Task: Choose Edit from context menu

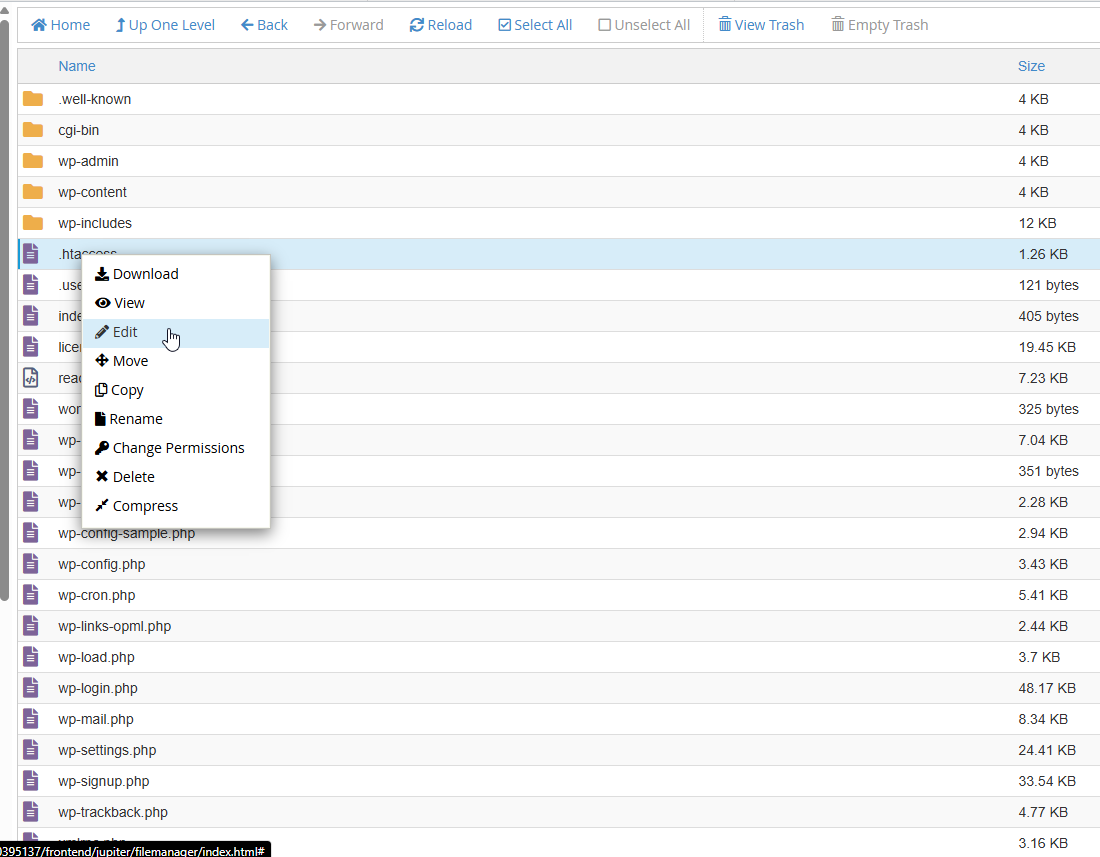Action: pyautogui.click(x=176, y=332)
